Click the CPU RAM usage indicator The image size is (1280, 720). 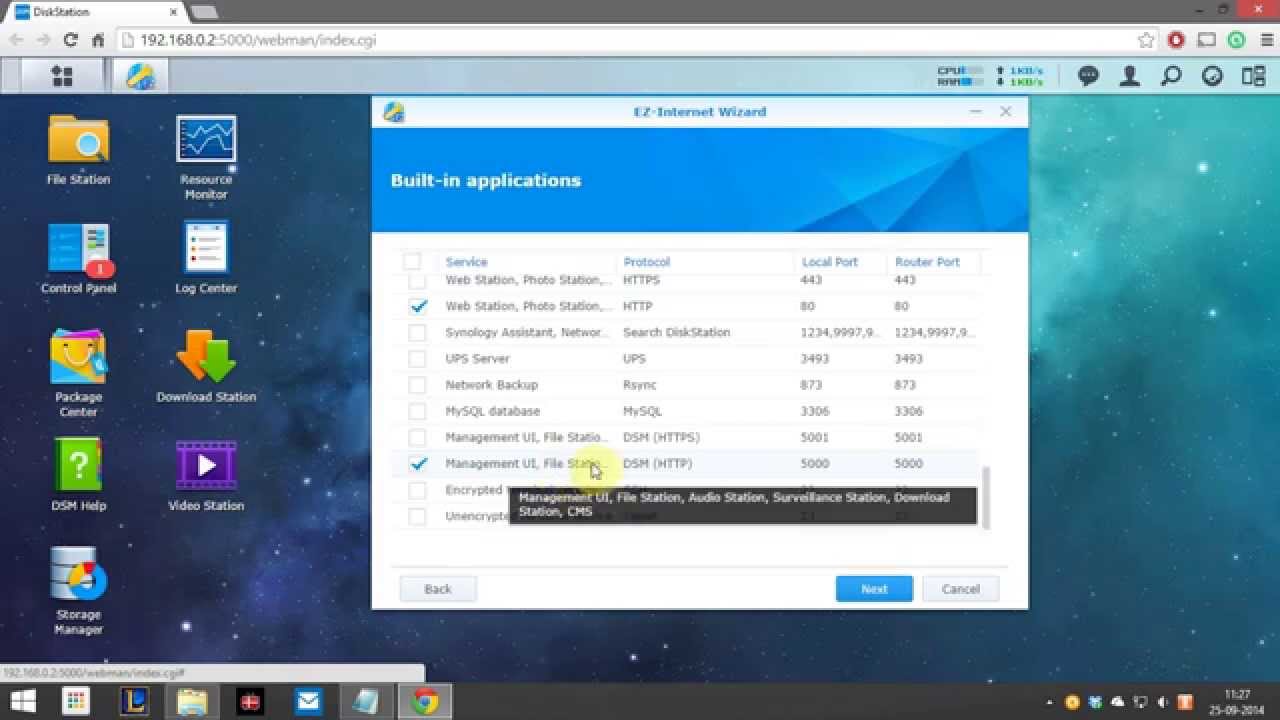[962, 76]
